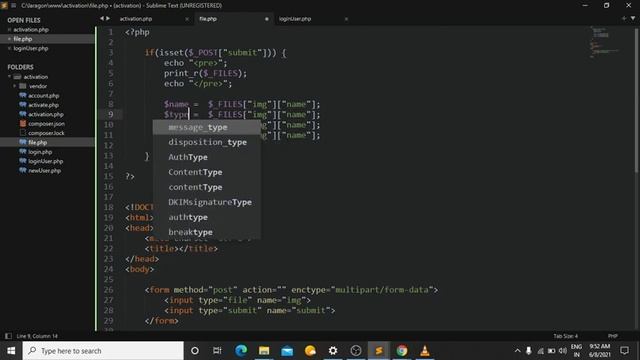The height and width of the screenshot is (360, 640).
Task: Collapse the activation folder
Action: [x=9, y=77]
